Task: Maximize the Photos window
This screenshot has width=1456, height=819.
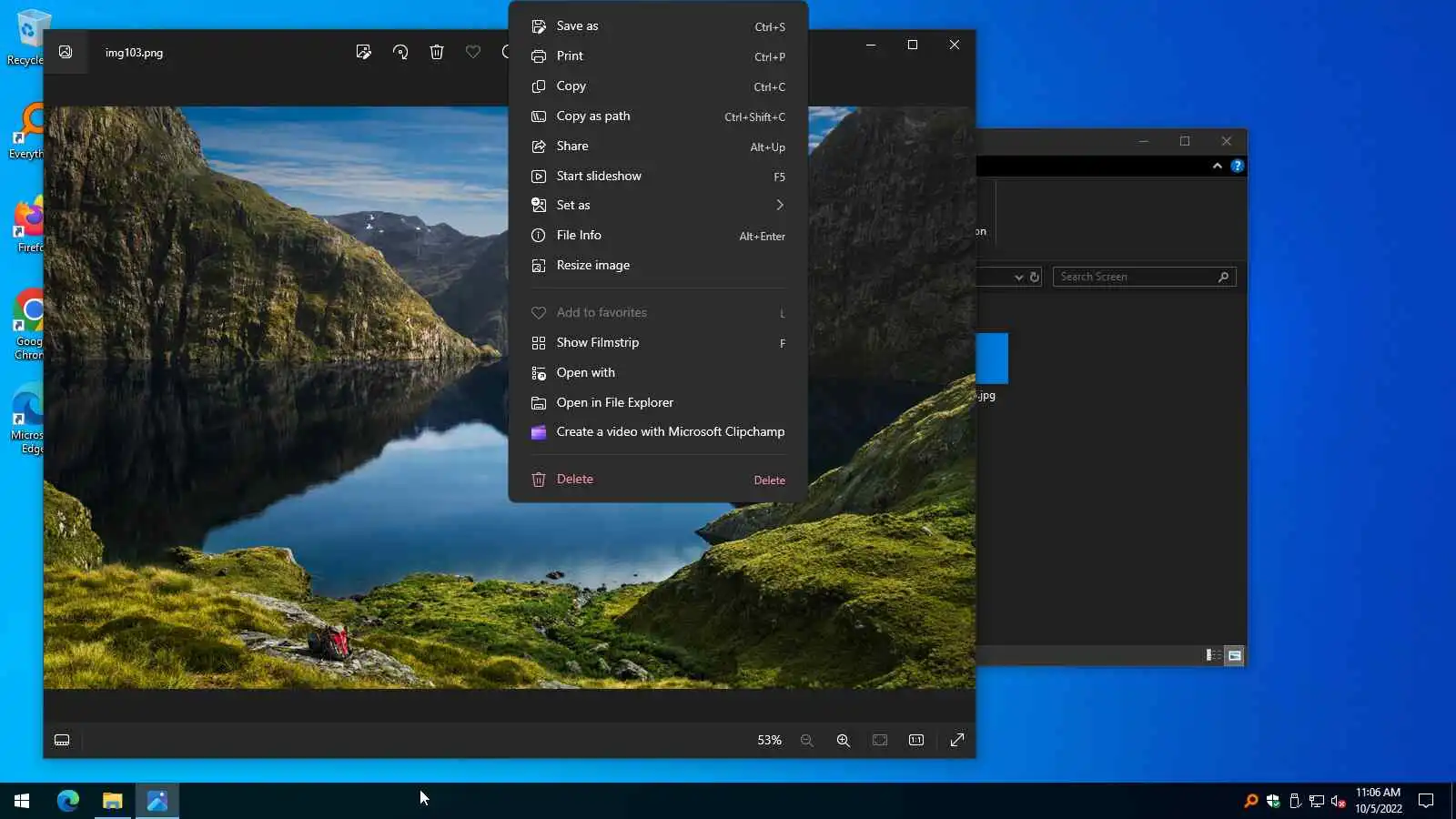Action: [913, 45]
